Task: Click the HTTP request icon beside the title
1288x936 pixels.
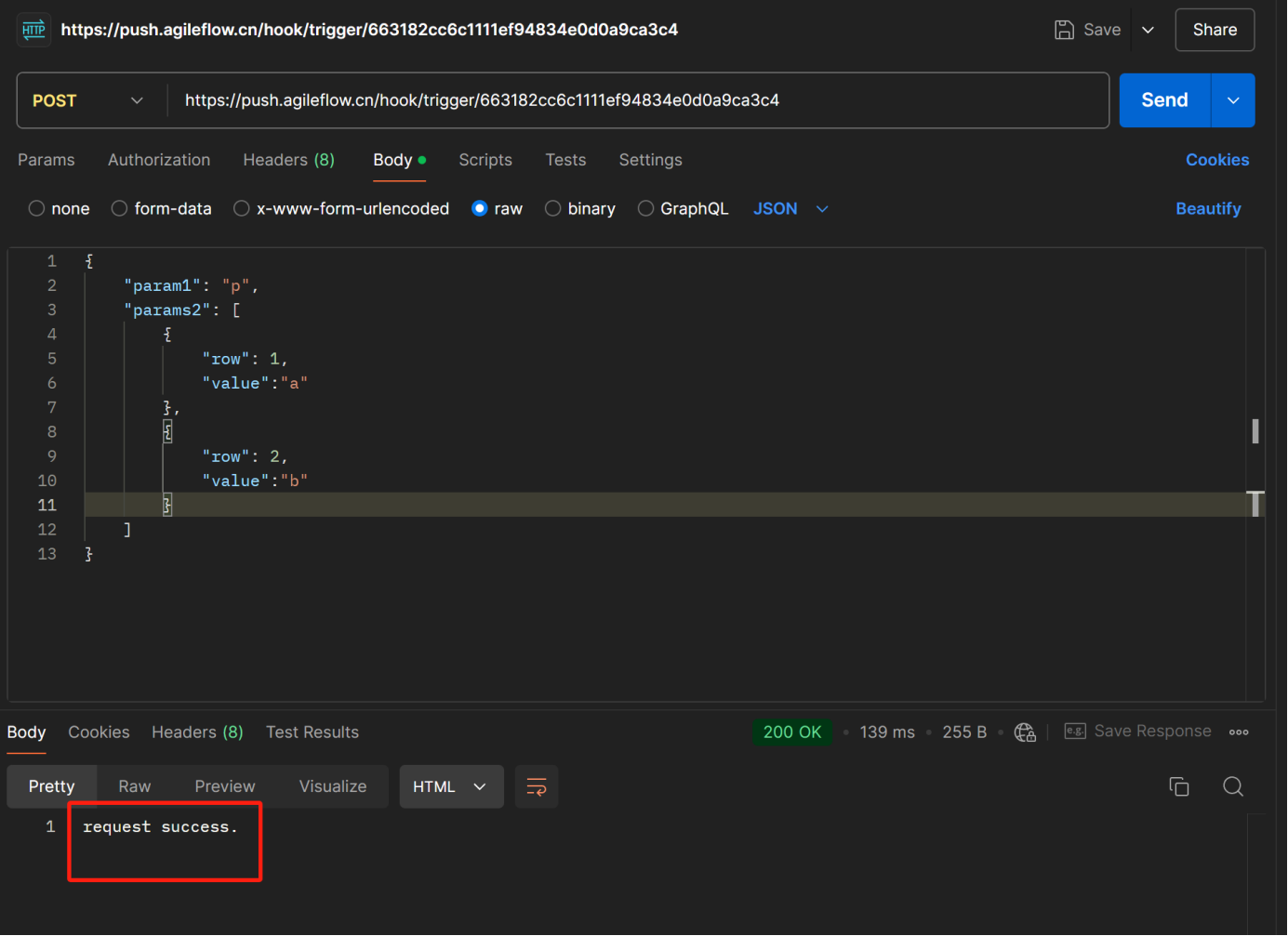Action: (34, 30)
